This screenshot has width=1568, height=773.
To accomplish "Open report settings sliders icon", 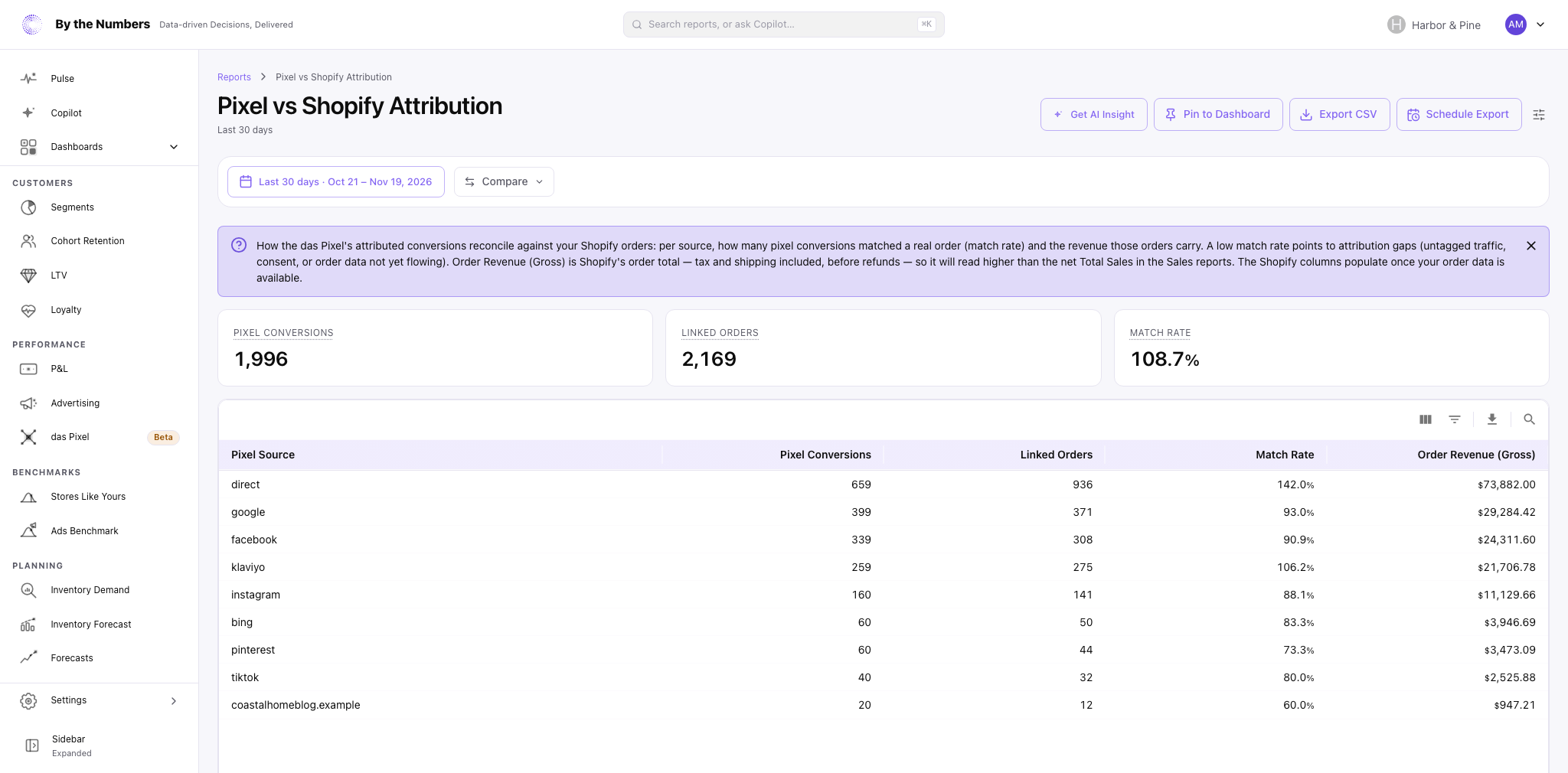I will click(x=1539, y=115).
